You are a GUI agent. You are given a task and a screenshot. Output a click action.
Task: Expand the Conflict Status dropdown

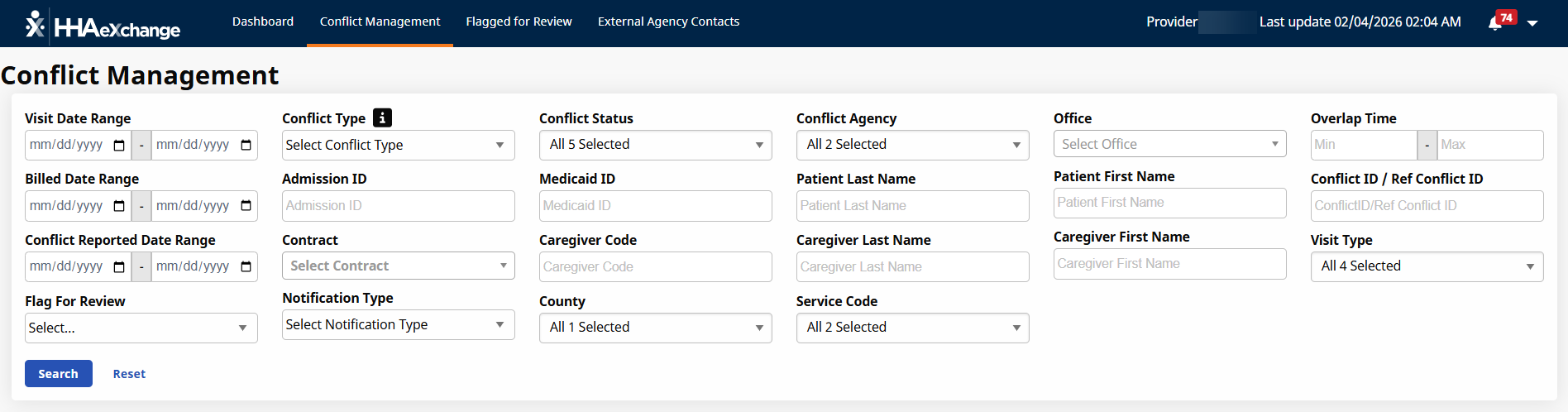(x=655, y=145)
